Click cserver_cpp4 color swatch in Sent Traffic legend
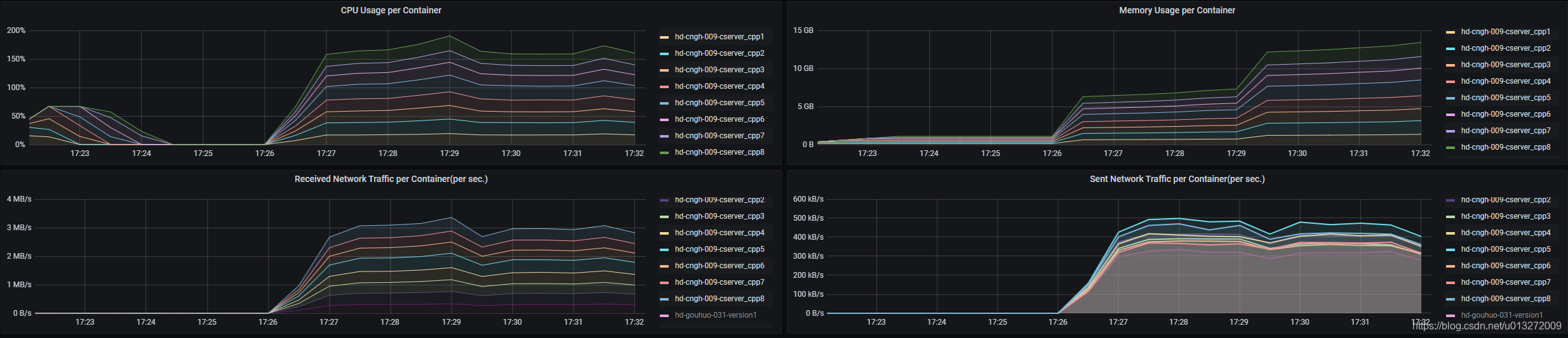The height and width of the screenshot is (338, 1568). coord(1451,233)
